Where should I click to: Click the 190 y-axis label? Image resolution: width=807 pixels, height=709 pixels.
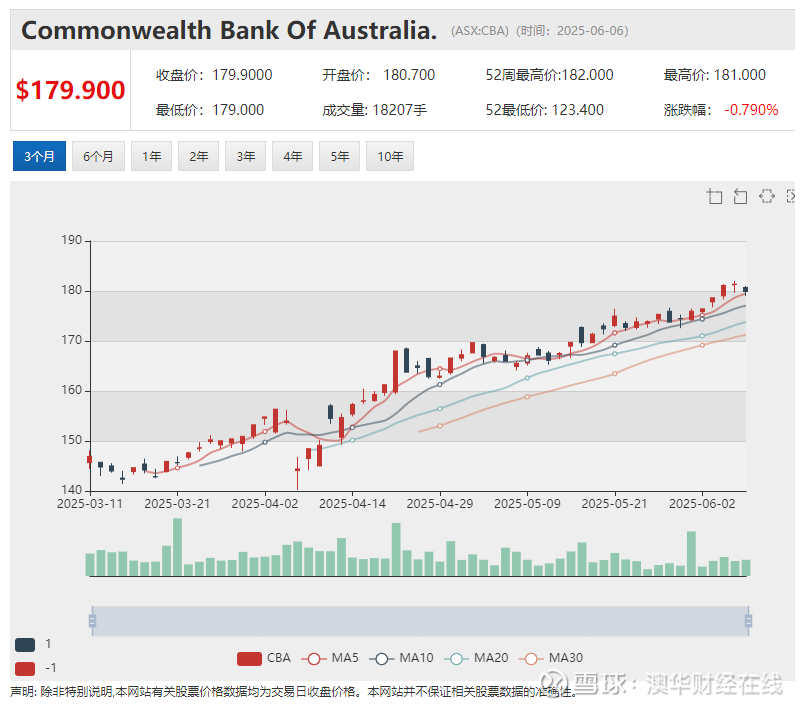(72, 240)
